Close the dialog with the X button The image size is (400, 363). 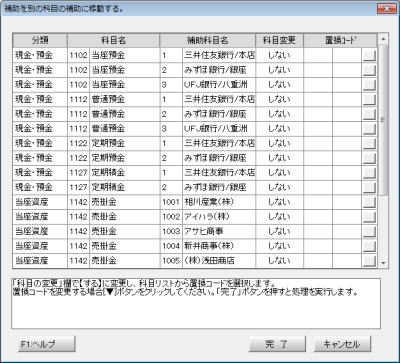387,9
